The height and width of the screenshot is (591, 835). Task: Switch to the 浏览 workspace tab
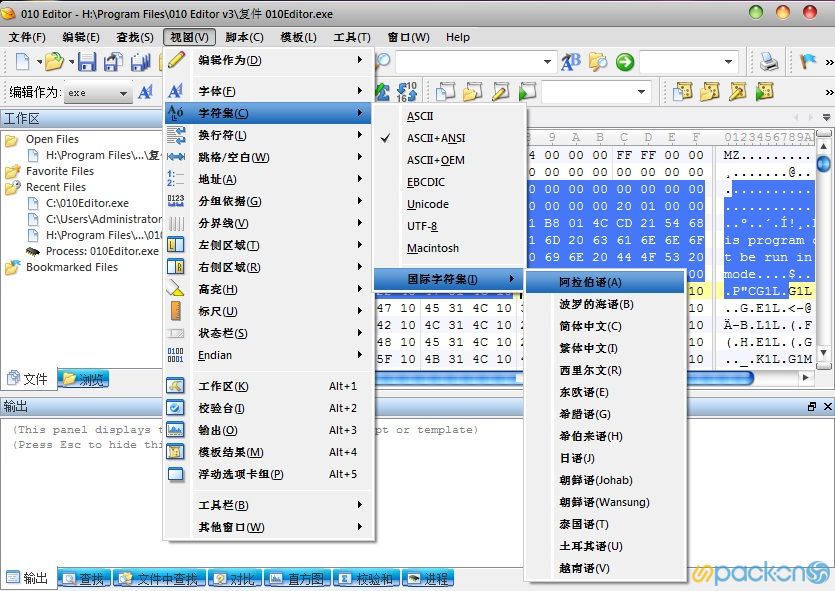click(84, 379)
